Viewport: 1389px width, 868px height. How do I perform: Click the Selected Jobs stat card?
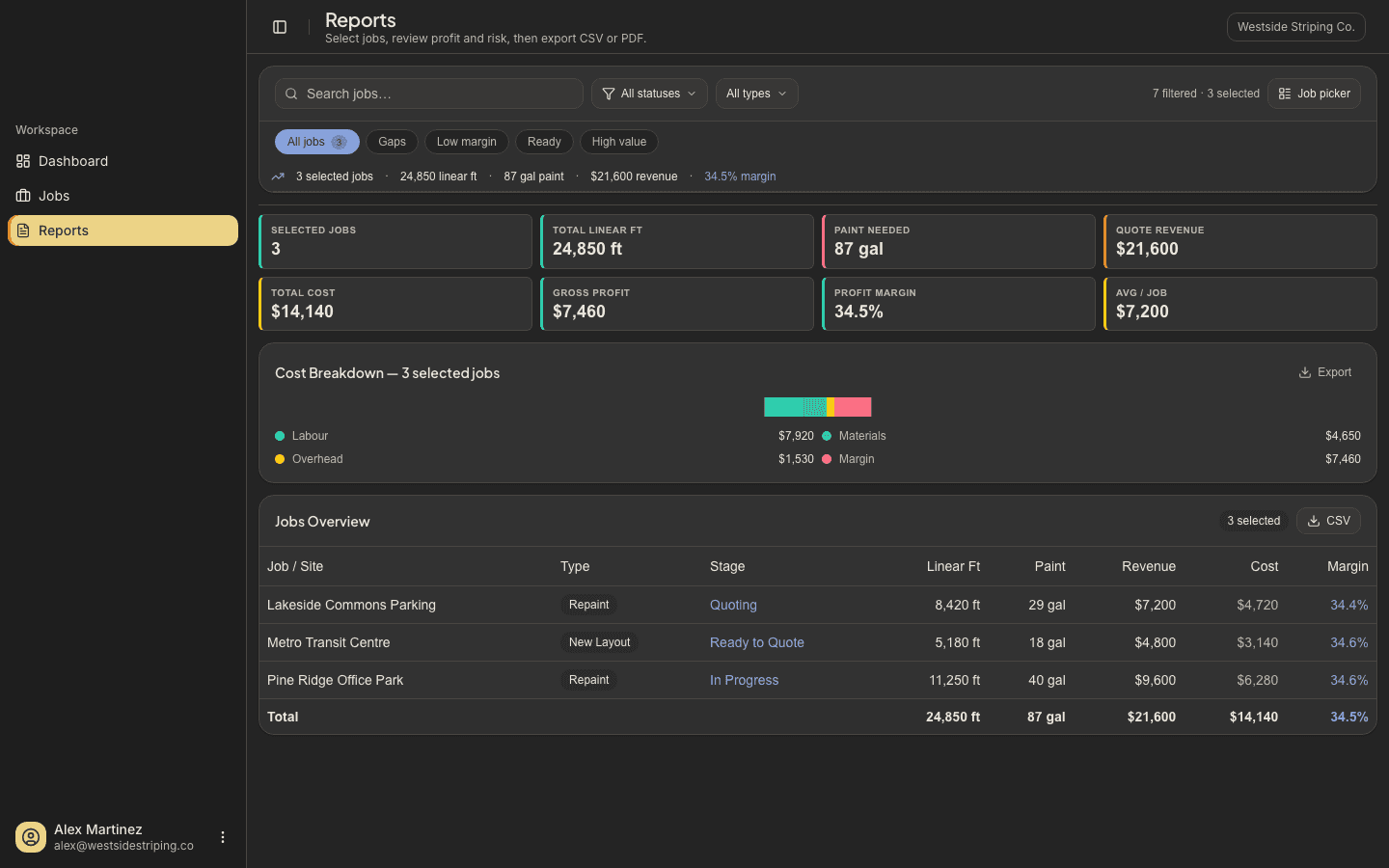(x=395, y=241)
